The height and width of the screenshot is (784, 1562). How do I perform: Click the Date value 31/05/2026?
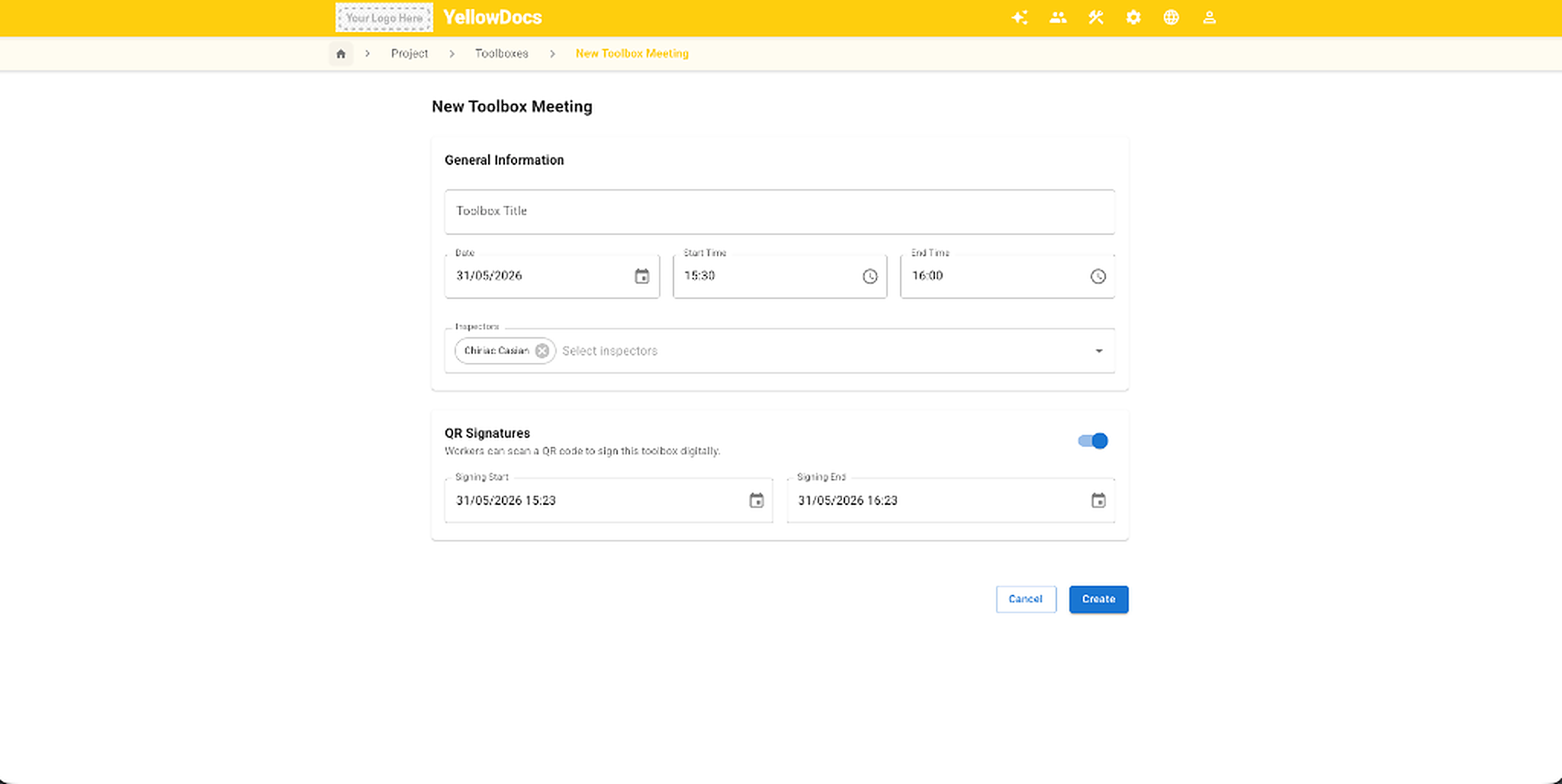pos(489,275)
